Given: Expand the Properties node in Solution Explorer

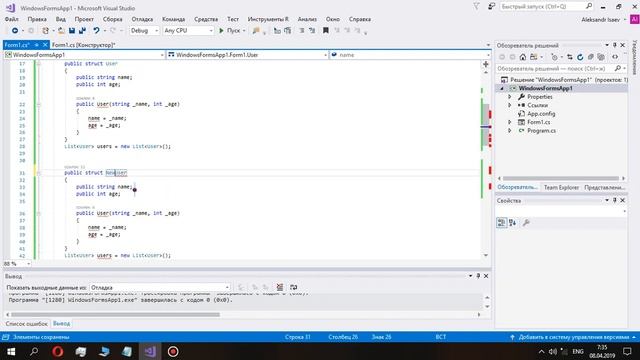Looking at the screenshot, I should click(509, 97).
